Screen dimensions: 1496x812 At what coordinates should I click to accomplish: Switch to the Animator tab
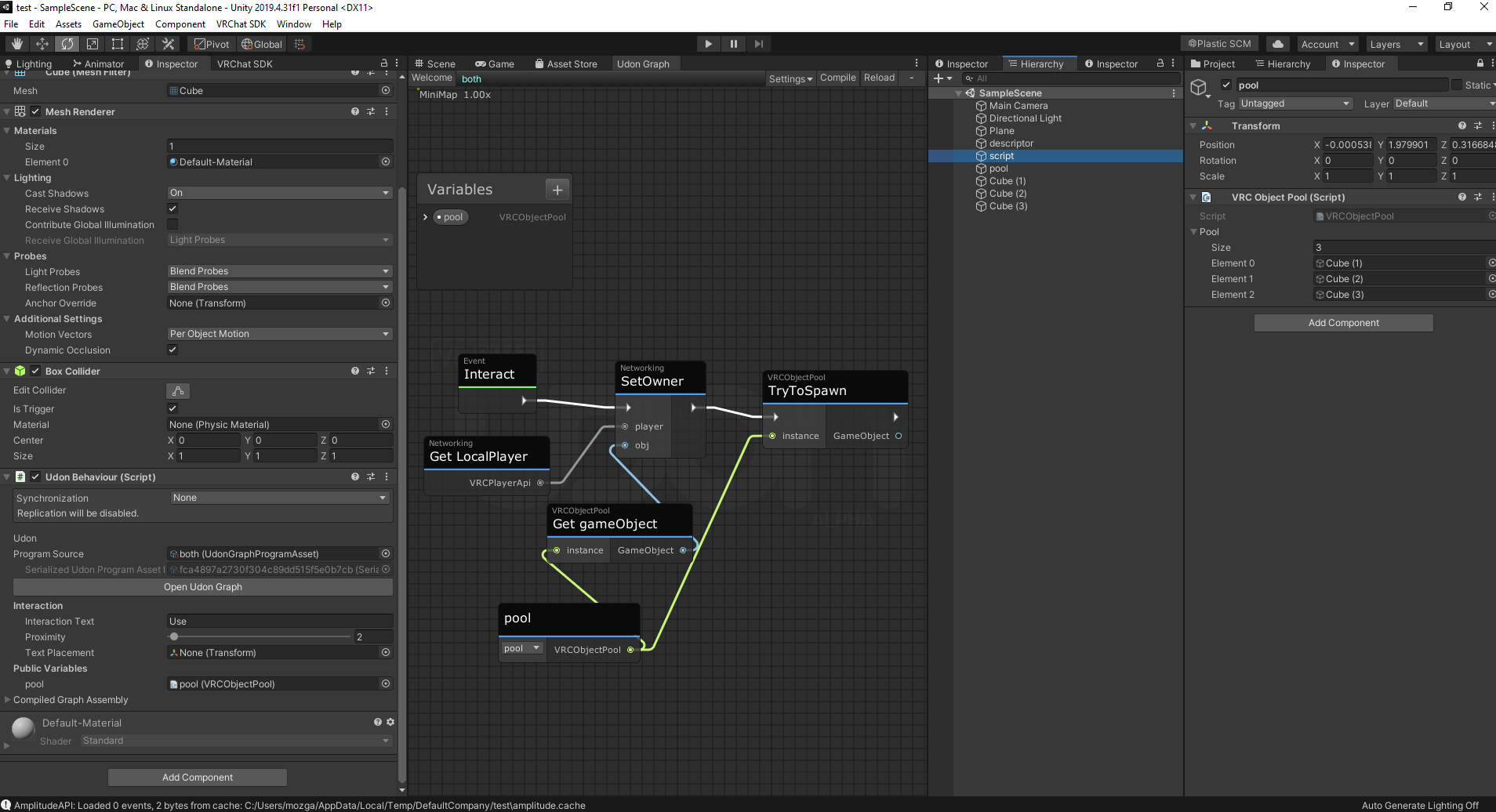98,63
